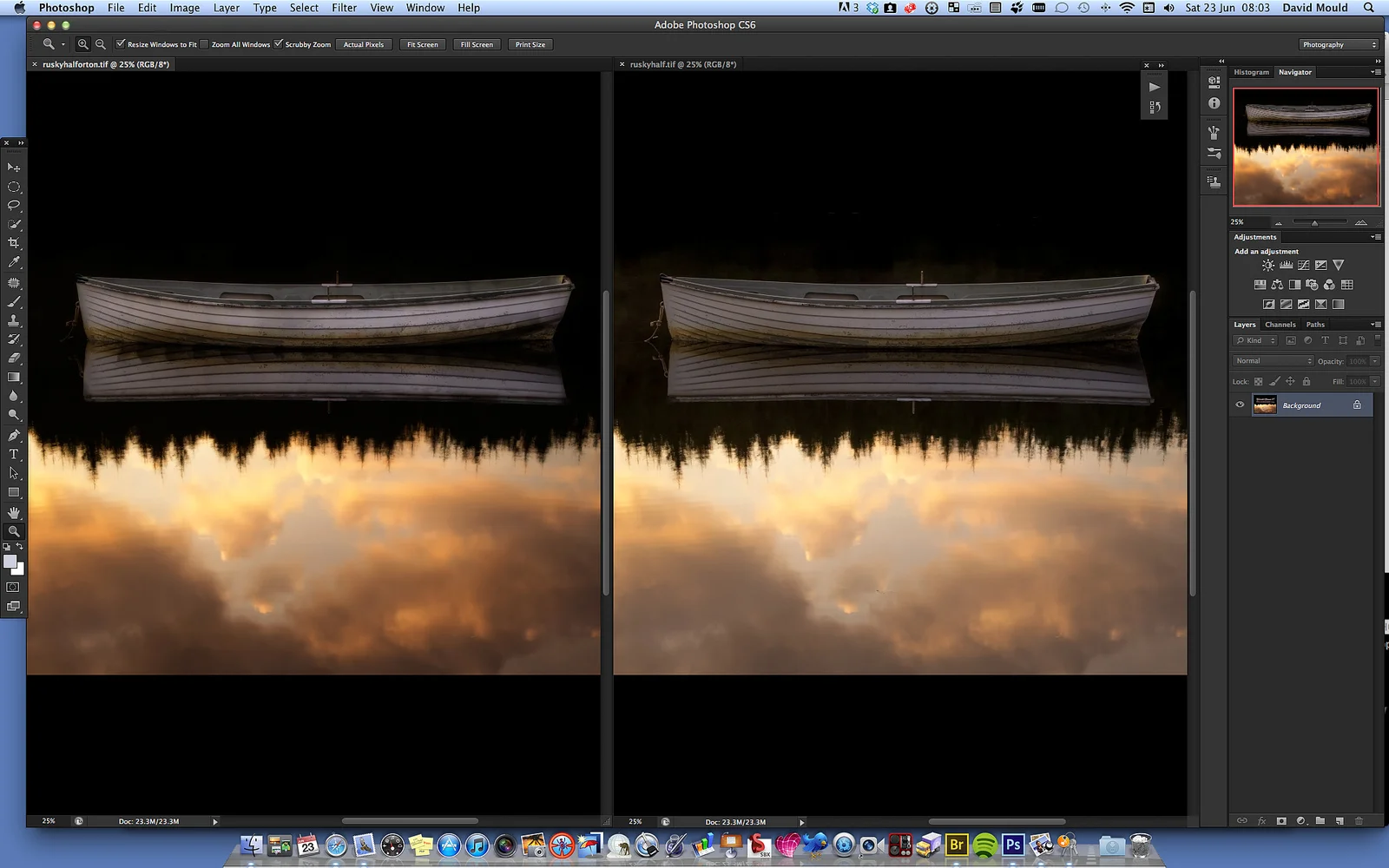Open the Layer menu
Image resolution: width=1389 pixels, height=868 pixels.
[227, 8]
